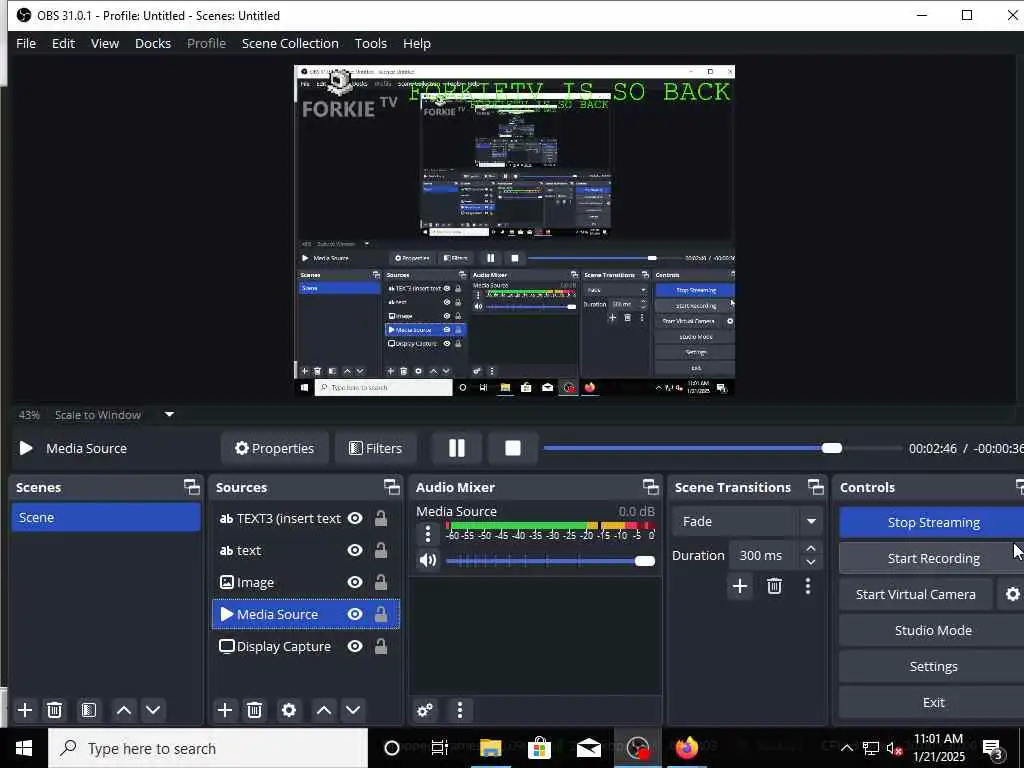Lock the TEXT3 source
The width and height of the screenshot is (1024, 768).
tap(381, 519)
